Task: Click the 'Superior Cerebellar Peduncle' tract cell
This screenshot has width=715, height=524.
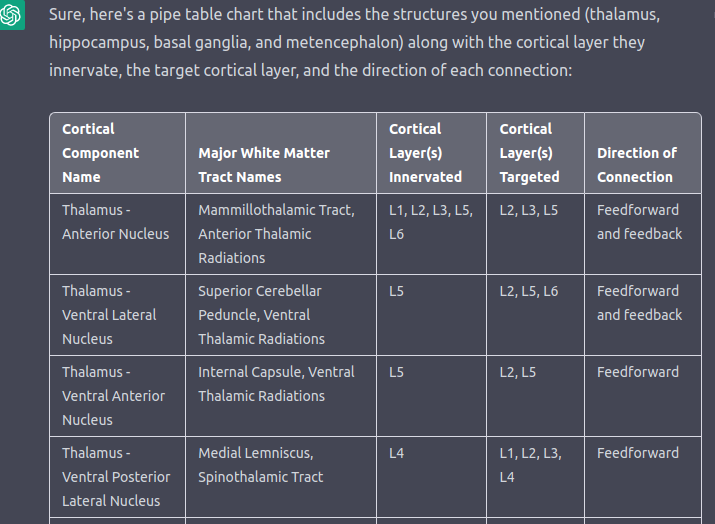Action: pyautogui.click(x=281, y=315)
